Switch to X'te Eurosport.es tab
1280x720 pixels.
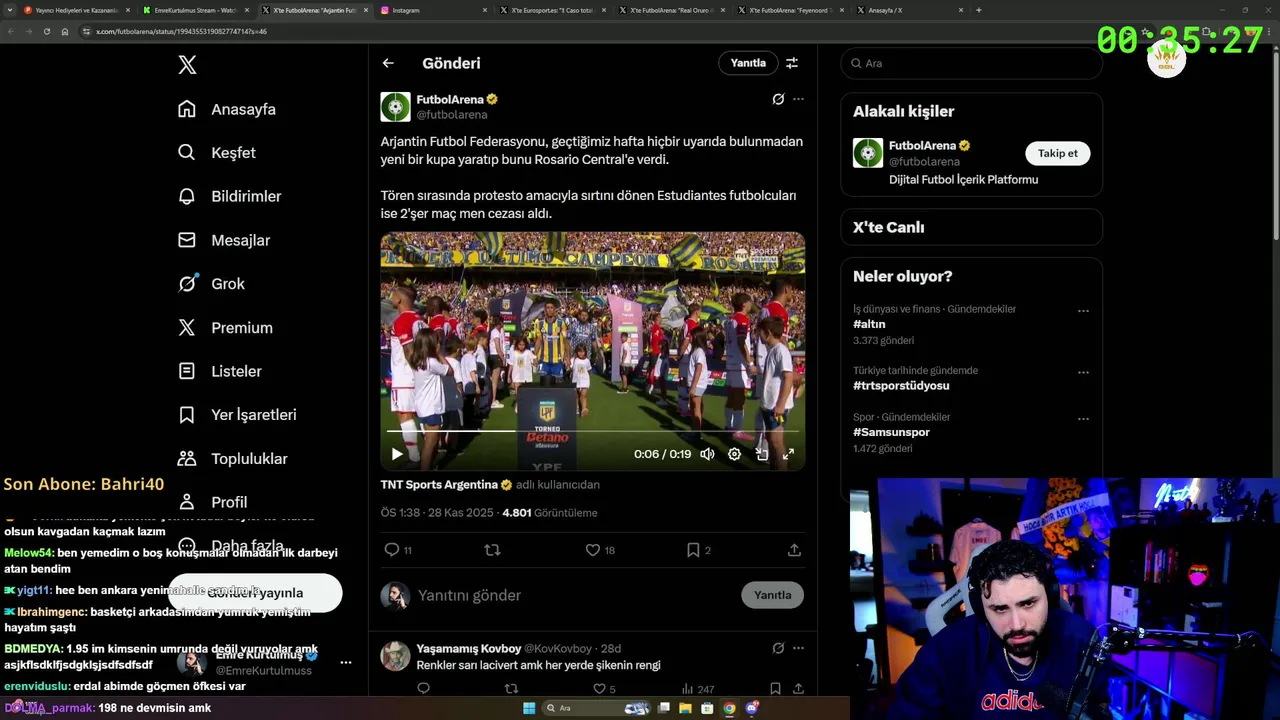pos(551,10)
